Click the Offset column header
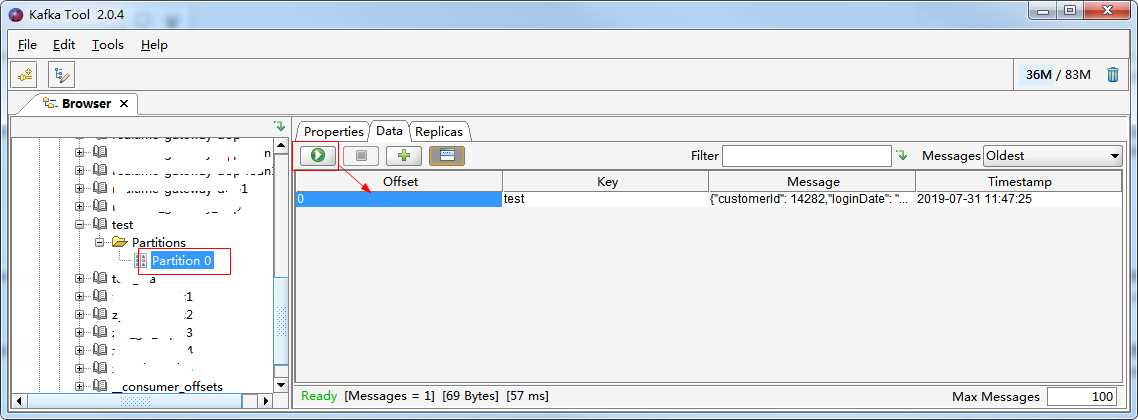The image size is (1138, 420). click(400, 181)
